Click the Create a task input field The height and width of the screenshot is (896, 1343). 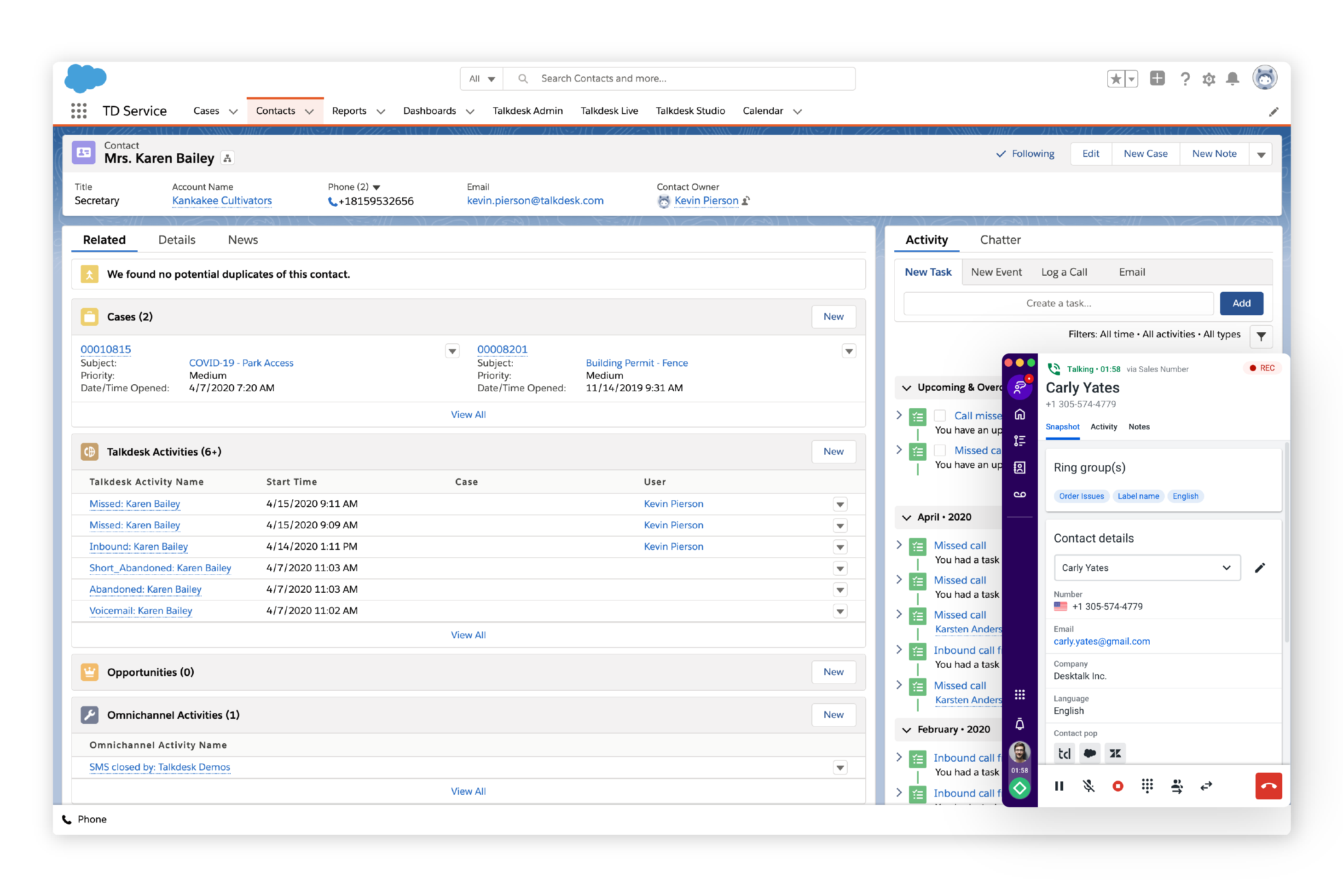[1058, 303]
